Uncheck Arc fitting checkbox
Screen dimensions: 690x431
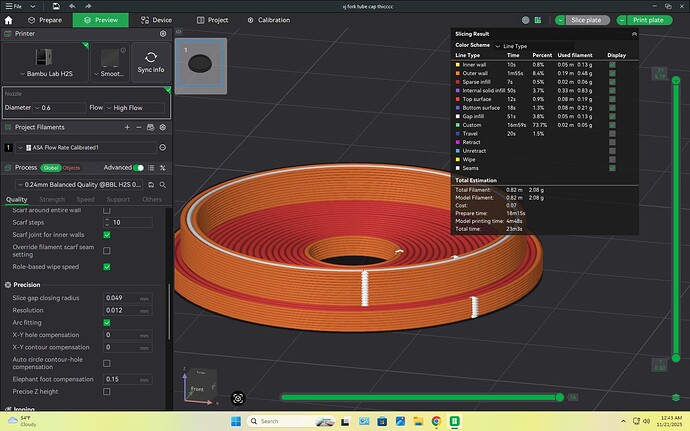click(106, 323)
